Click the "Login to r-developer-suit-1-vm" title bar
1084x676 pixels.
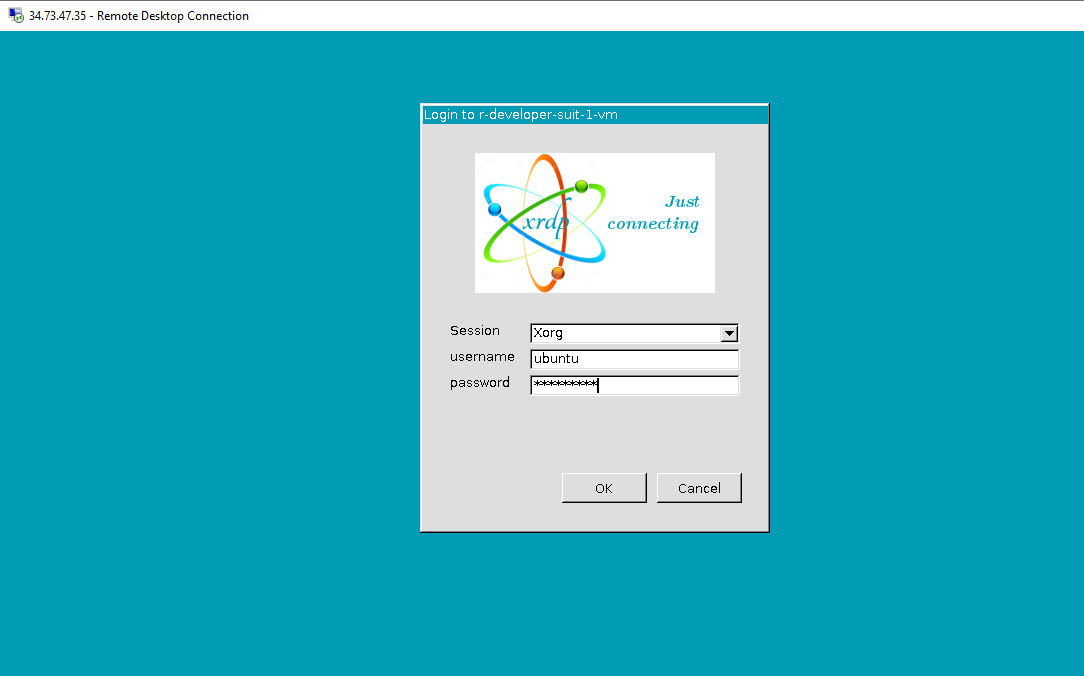[x=595, y=115]
